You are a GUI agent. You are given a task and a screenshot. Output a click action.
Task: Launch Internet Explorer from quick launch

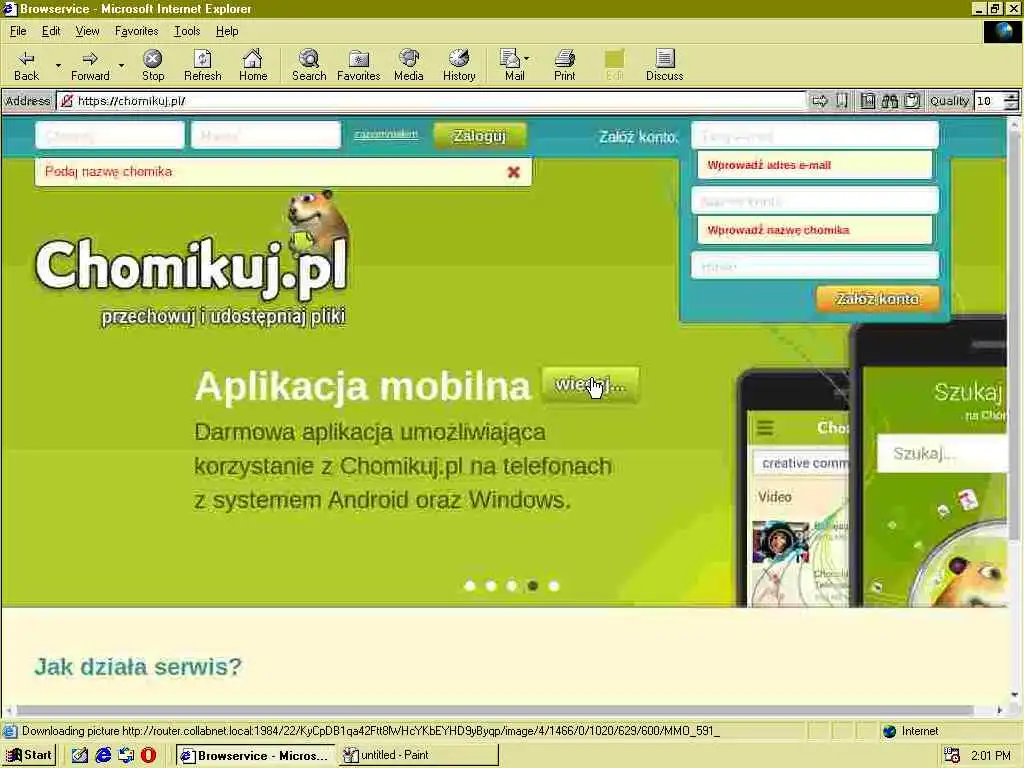pos(103,756)
